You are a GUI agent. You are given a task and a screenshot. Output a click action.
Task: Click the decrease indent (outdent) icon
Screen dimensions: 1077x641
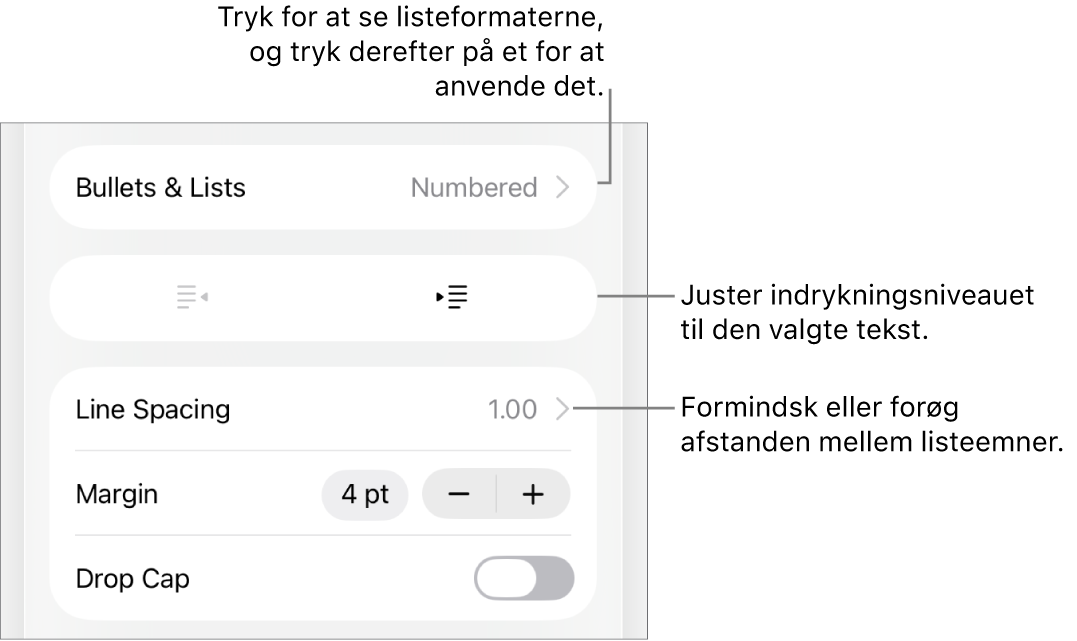[191, 298]
